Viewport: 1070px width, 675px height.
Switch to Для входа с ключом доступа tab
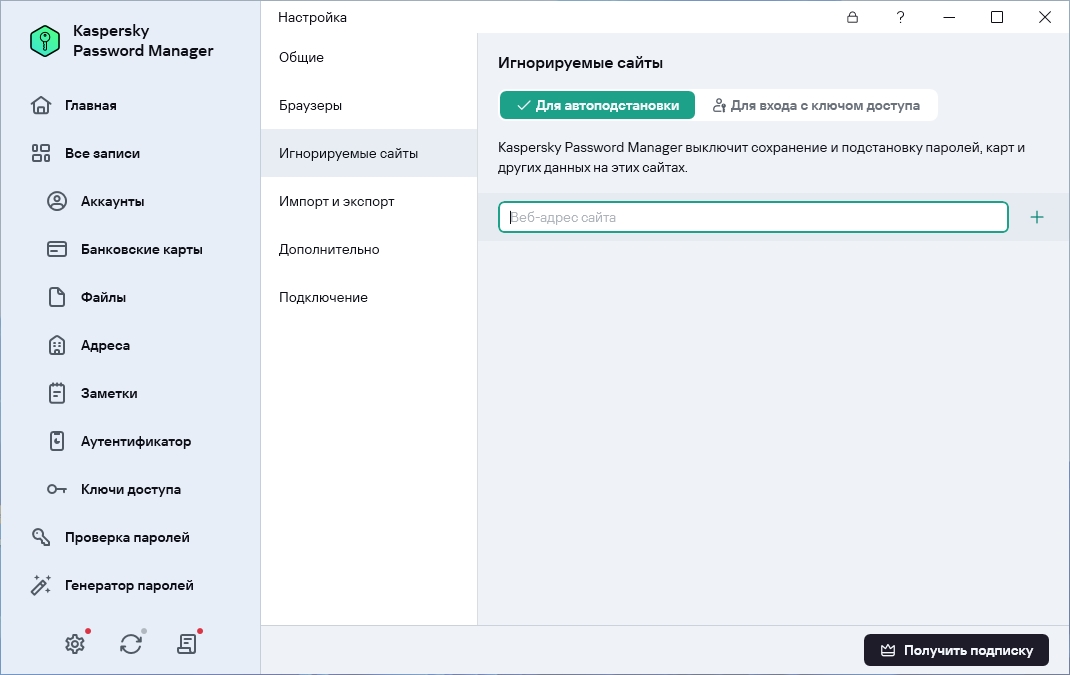[x=816, y=105]
